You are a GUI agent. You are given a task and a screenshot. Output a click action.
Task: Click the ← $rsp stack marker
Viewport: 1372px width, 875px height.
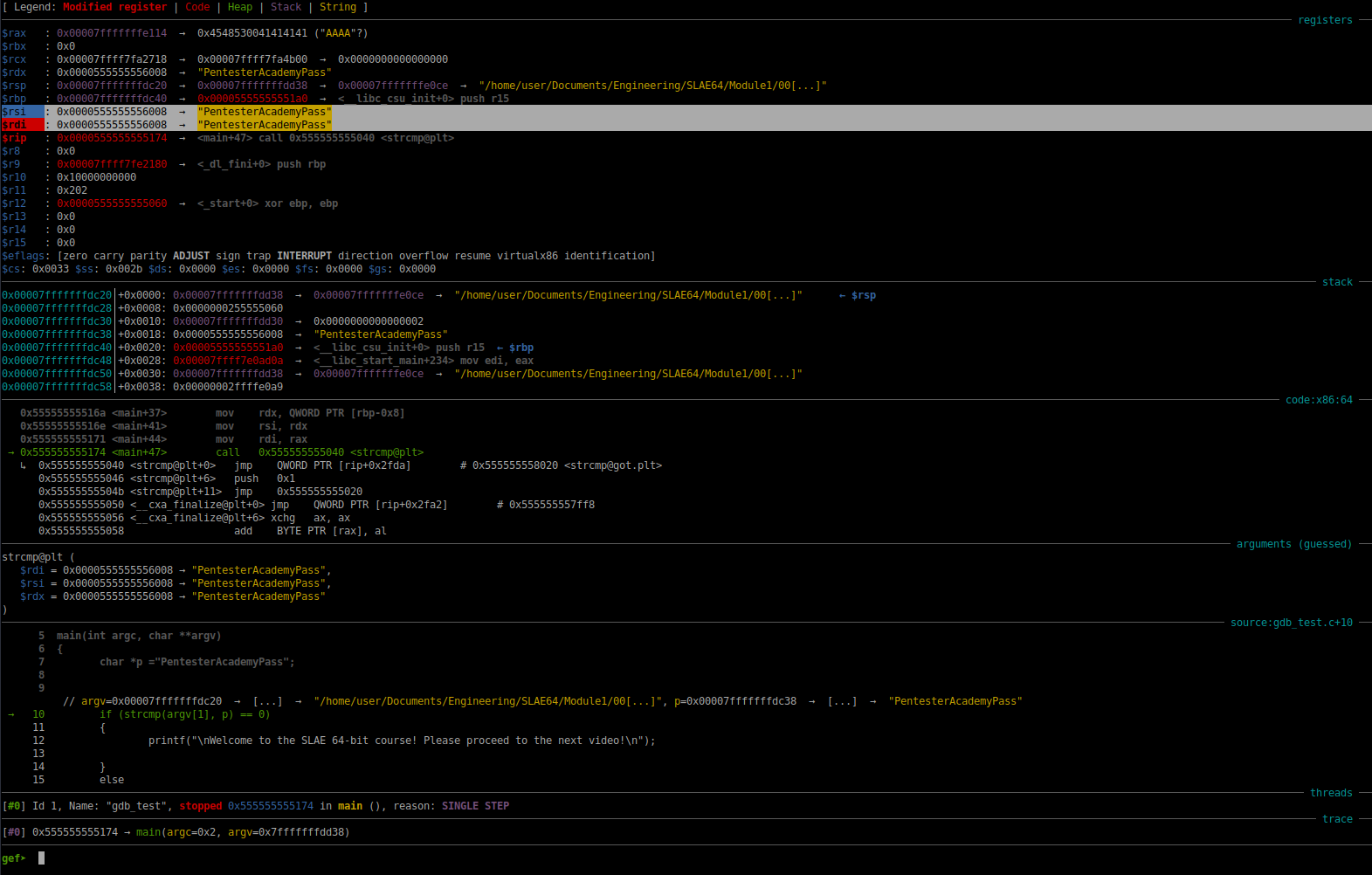[858, 295]
